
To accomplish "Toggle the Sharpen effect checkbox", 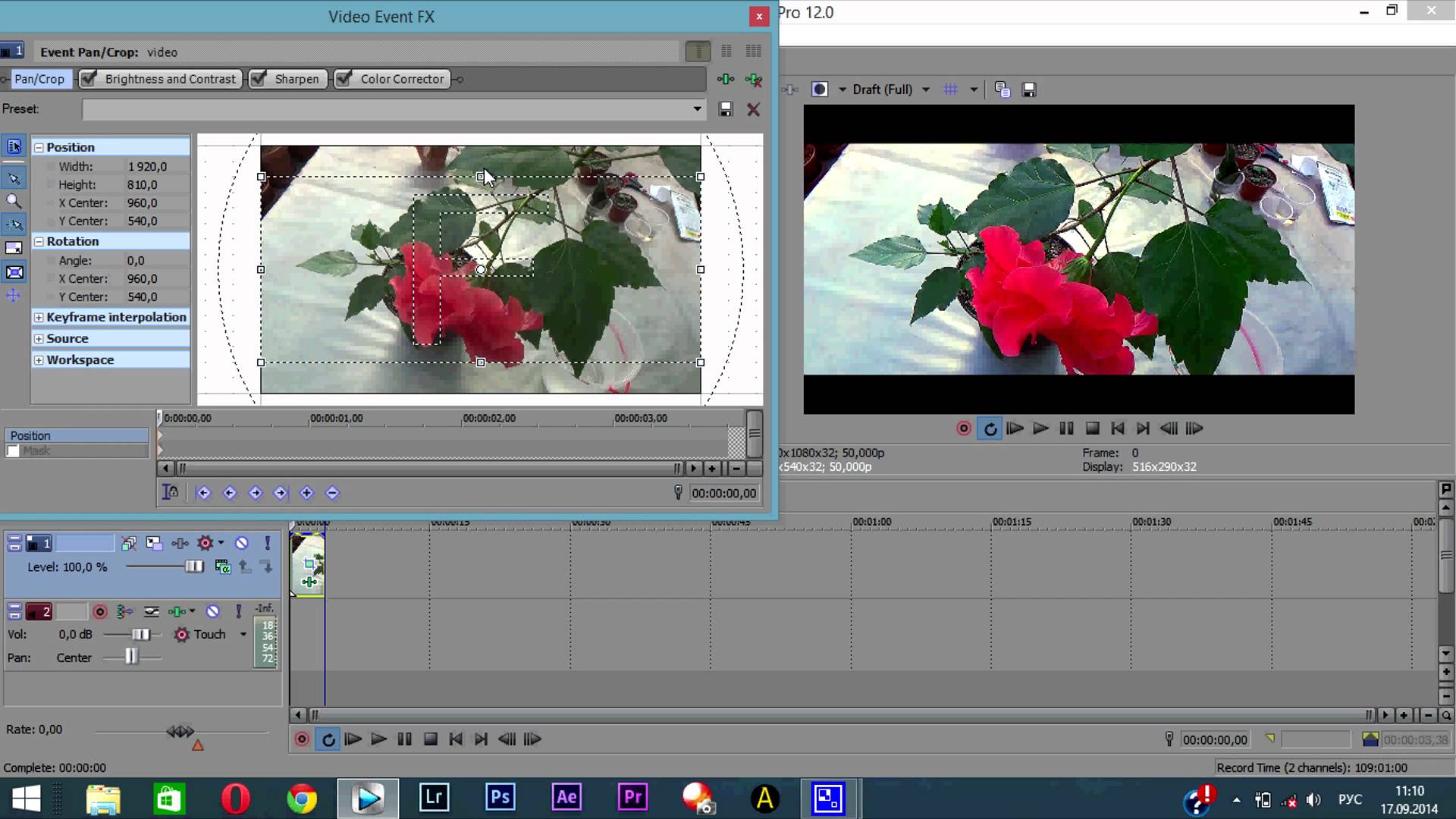I will pos(258,79).
